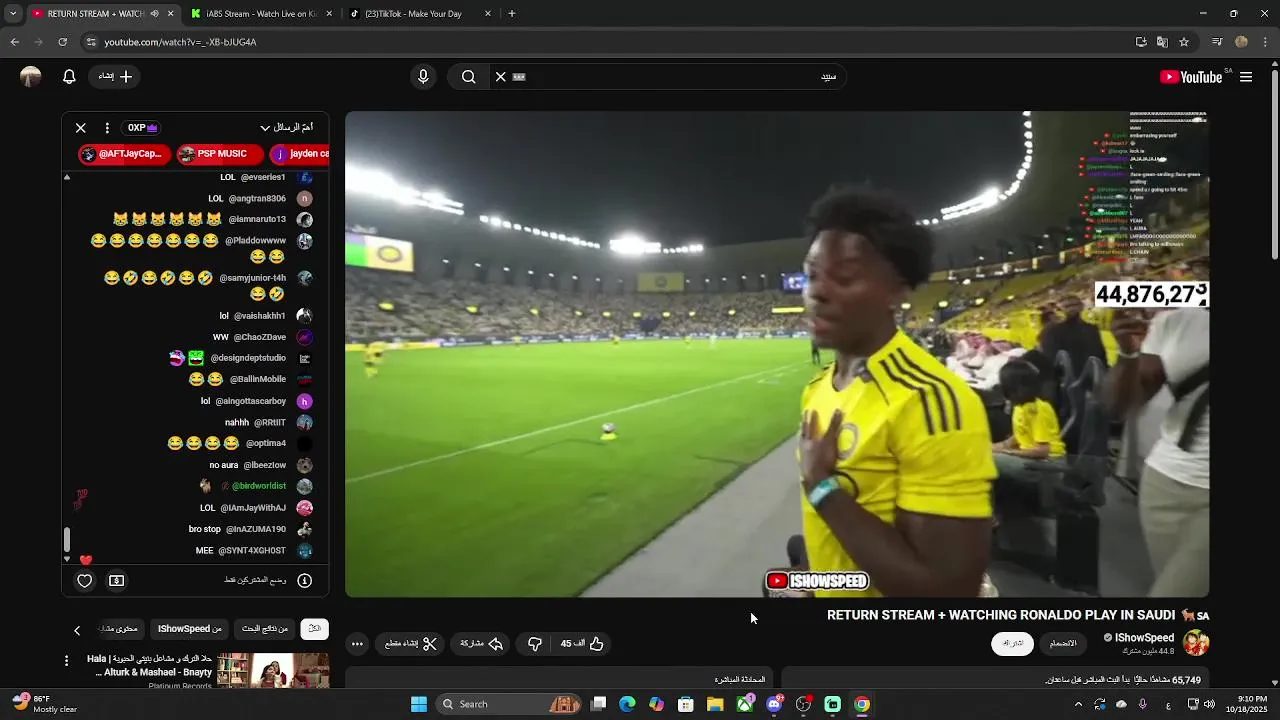Create a clip with scissors button

(411, 644)
